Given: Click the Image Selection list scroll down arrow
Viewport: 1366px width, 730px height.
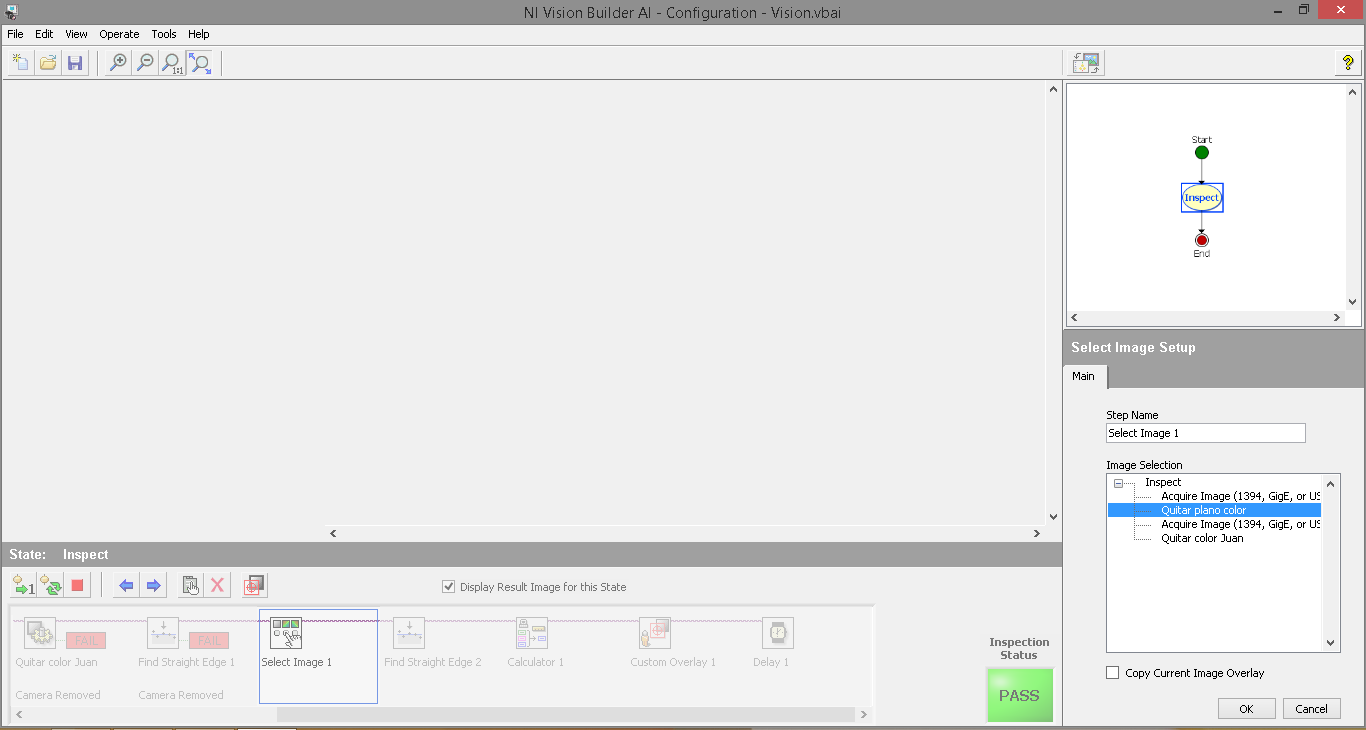Looking at the screenshot, I should tap(1331, 644).
